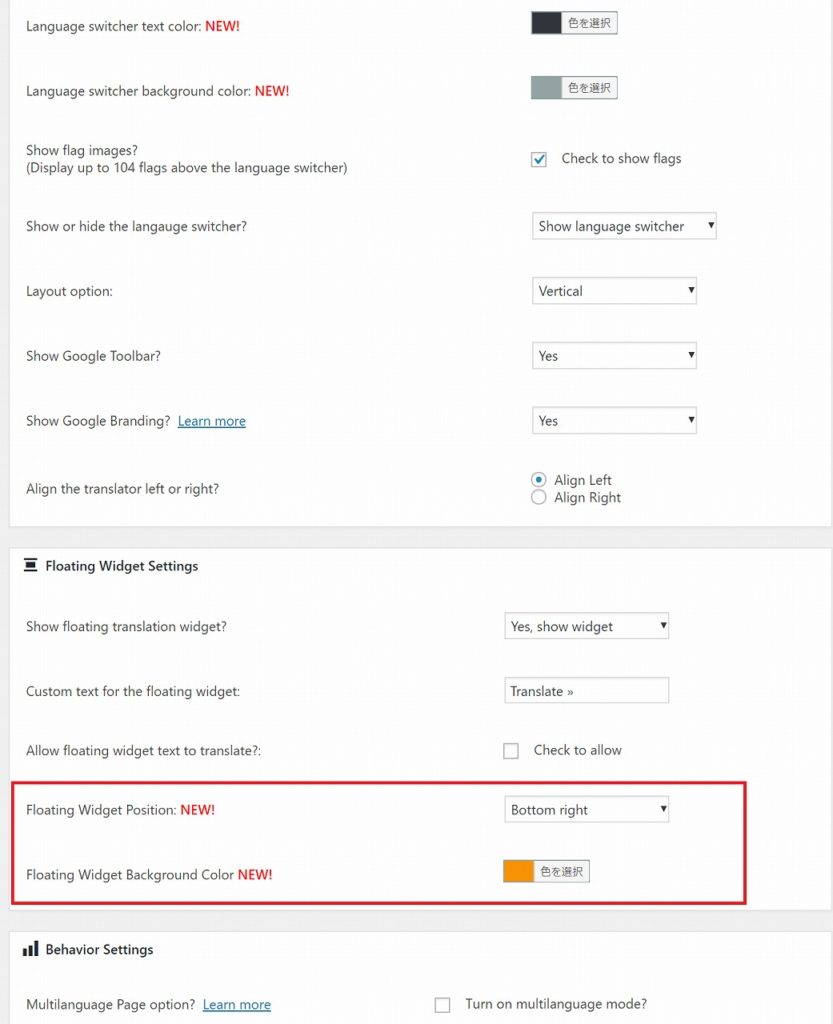This screenshot has height=1024, width=833.
Task: Enable the Check to allow checkbox
Action: pyautogui.click(x=511, y=751)
